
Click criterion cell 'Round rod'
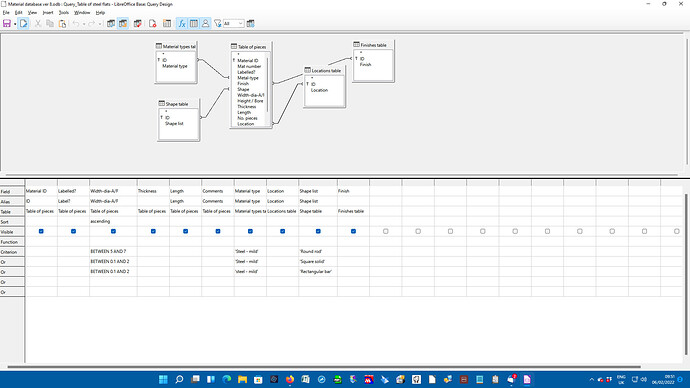[318, 251]
